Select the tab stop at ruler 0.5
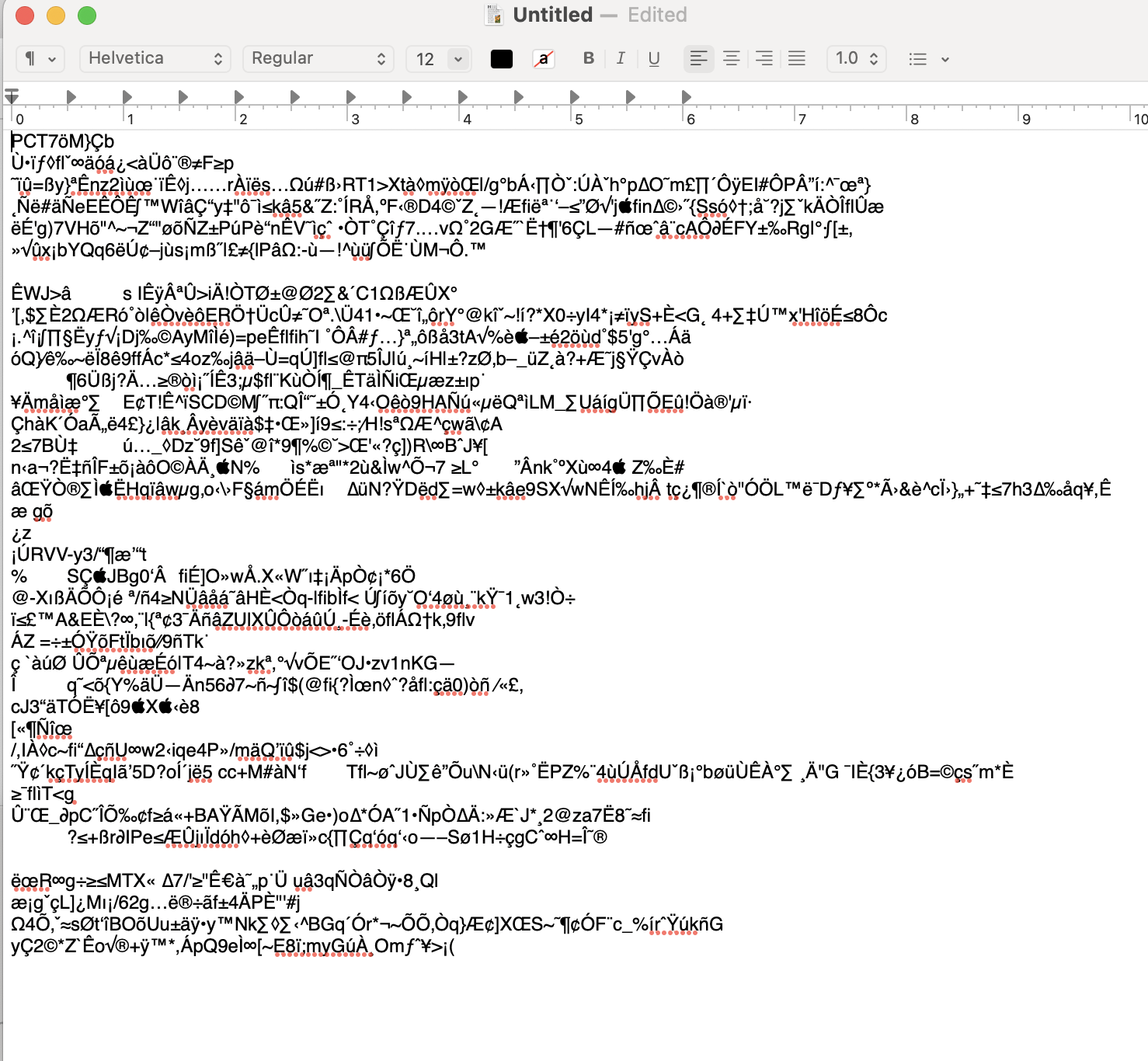Screen dimensions: 1148x1061 point(71,97)
